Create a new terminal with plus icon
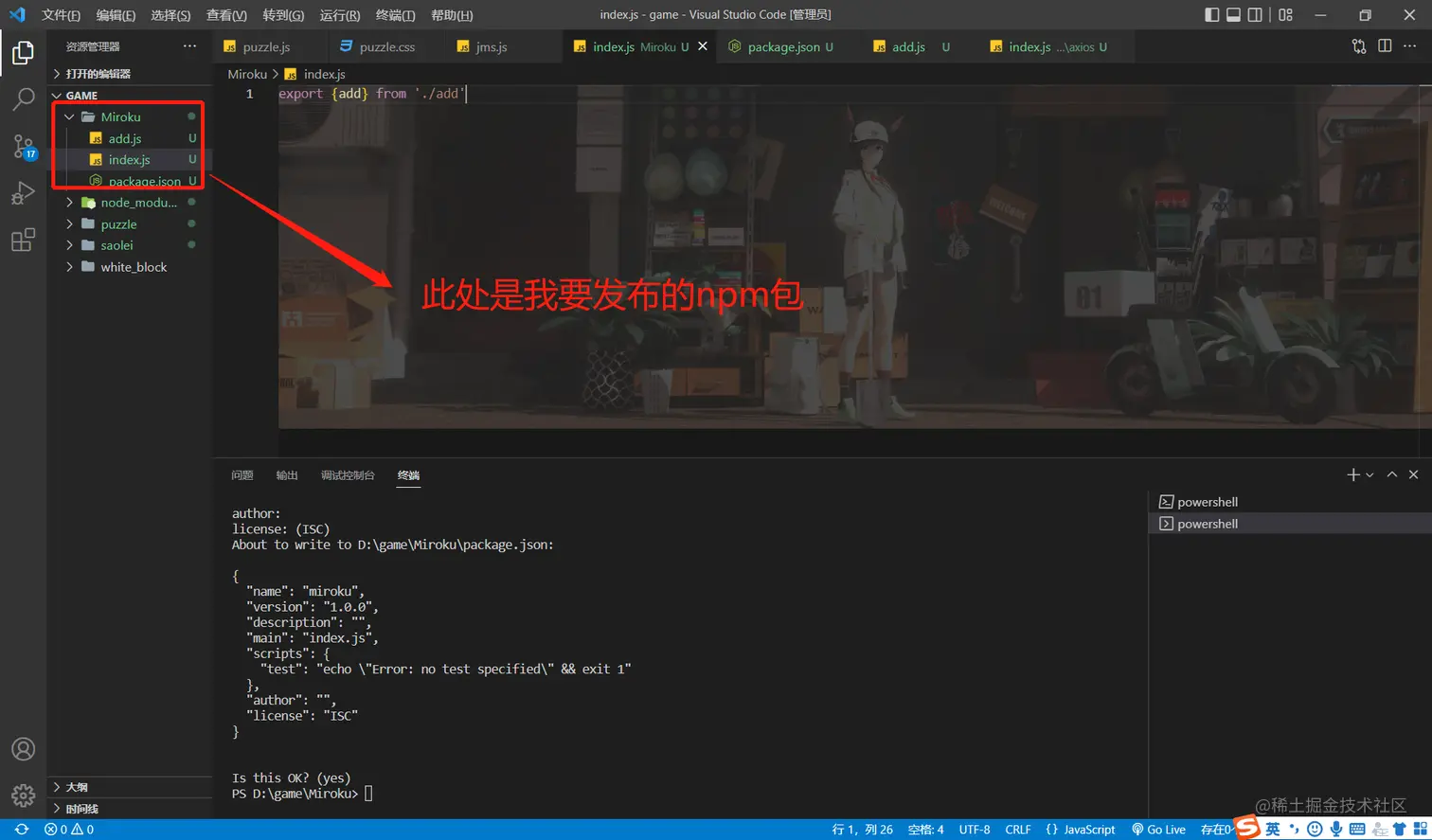The image size is (1432, 840). [1353, 474]
